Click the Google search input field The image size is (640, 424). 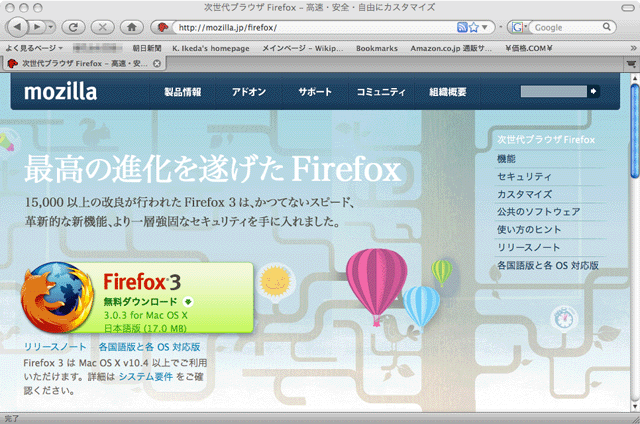click(x=567, y=27)
